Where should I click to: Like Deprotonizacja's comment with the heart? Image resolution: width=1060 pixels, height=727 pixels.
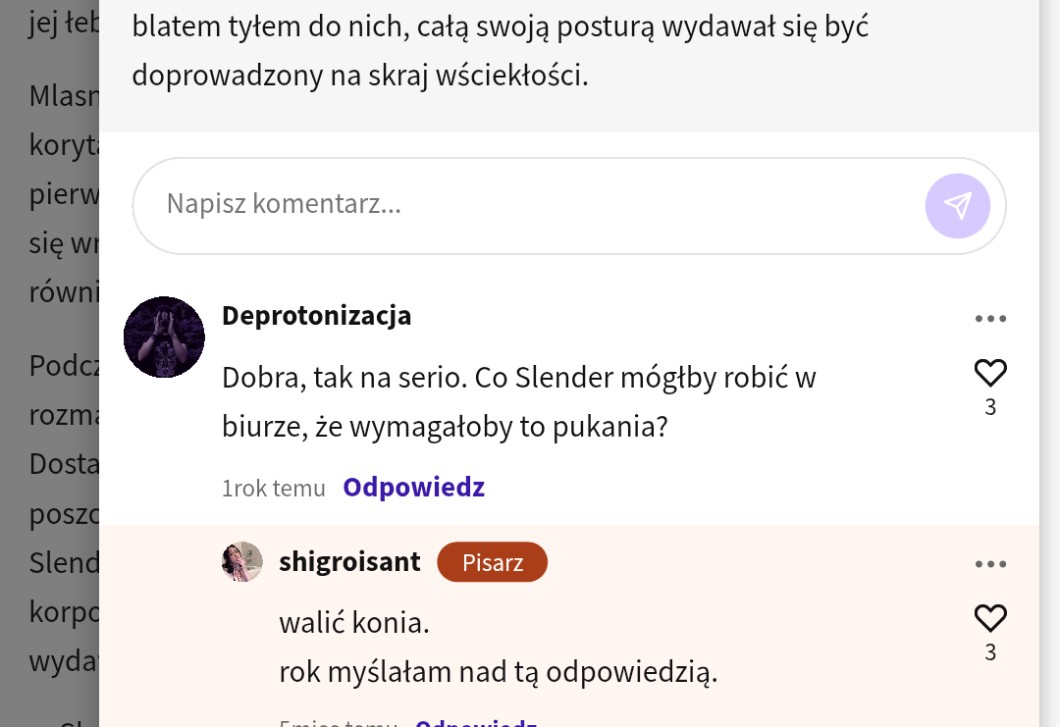coord(990,373)
